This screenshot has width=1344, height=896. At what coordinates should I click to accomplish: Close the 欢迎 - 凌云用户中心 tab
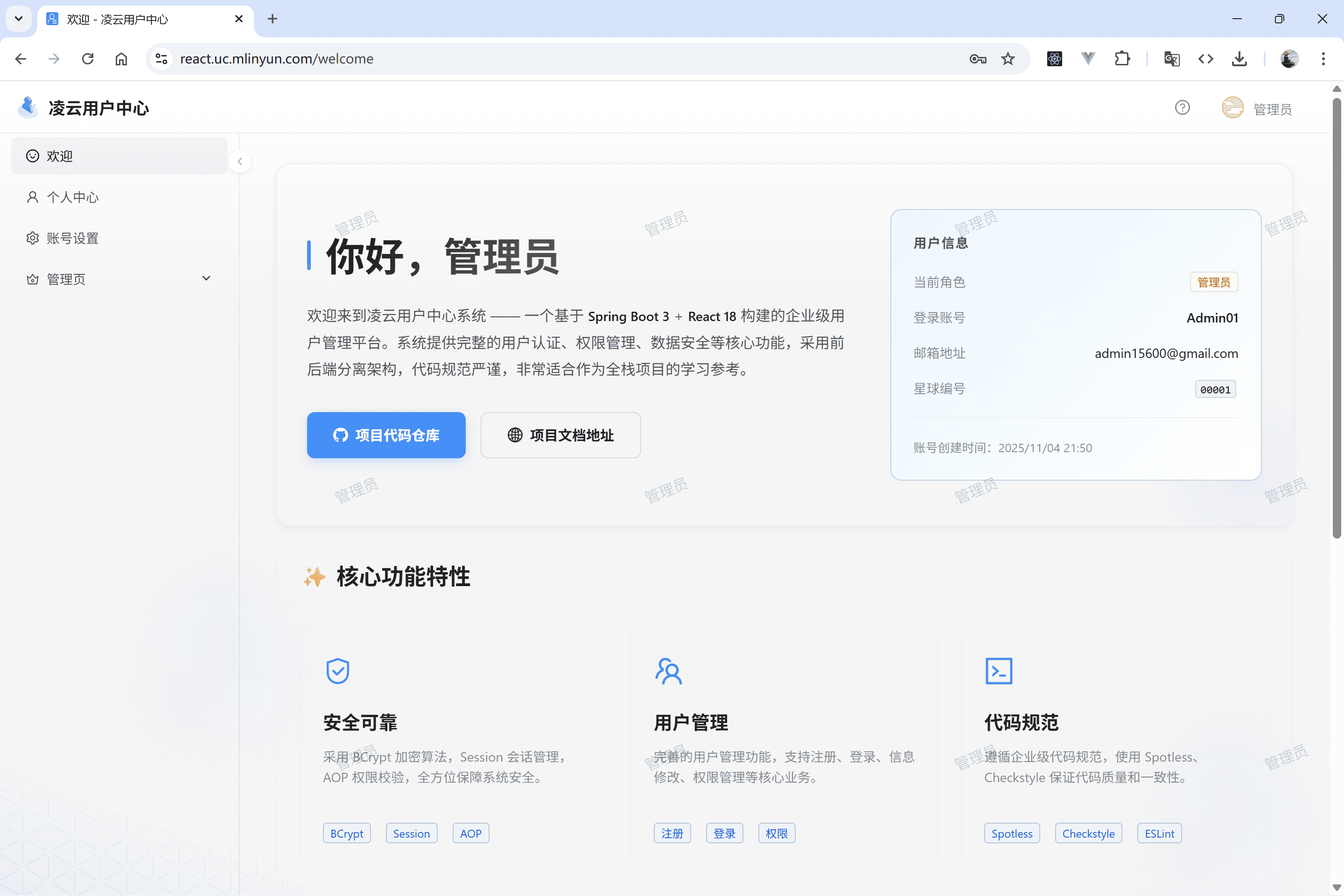click(239, 19)
